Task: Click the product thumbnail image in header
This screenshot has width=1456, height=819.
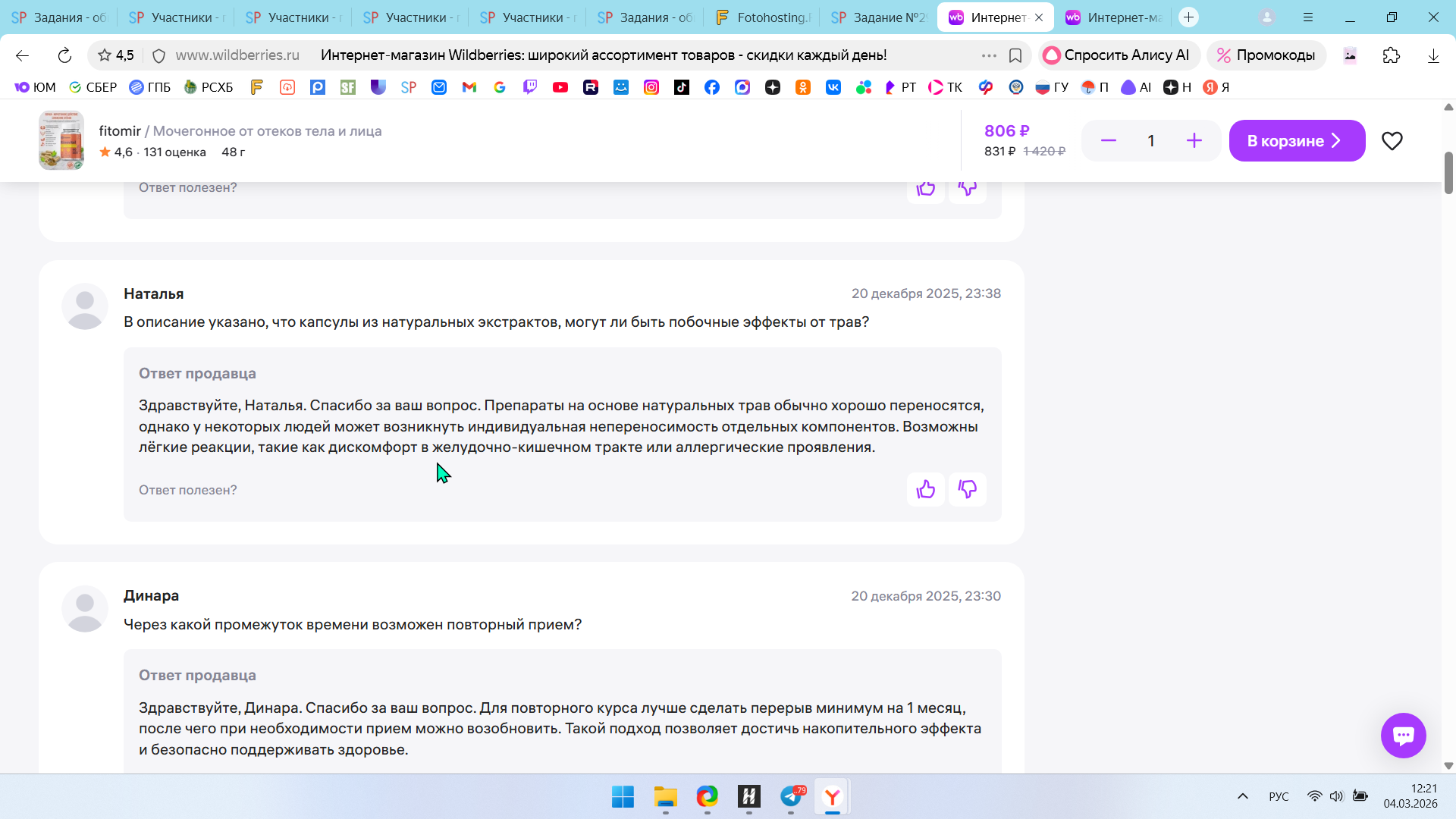Action: coord(61,141)
